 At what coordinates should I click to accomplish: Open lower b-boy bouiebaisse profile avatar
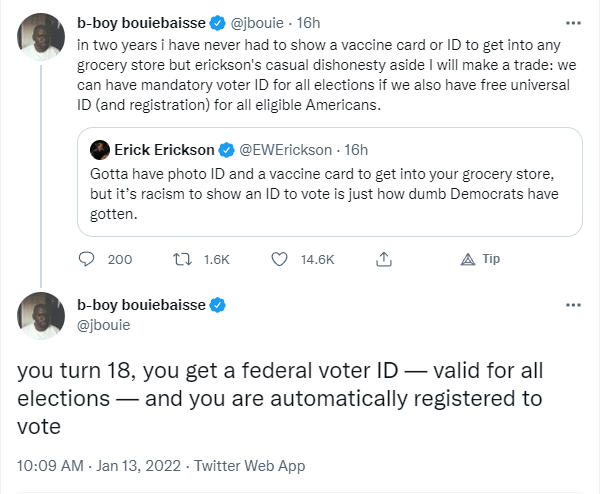coord(41,316)
